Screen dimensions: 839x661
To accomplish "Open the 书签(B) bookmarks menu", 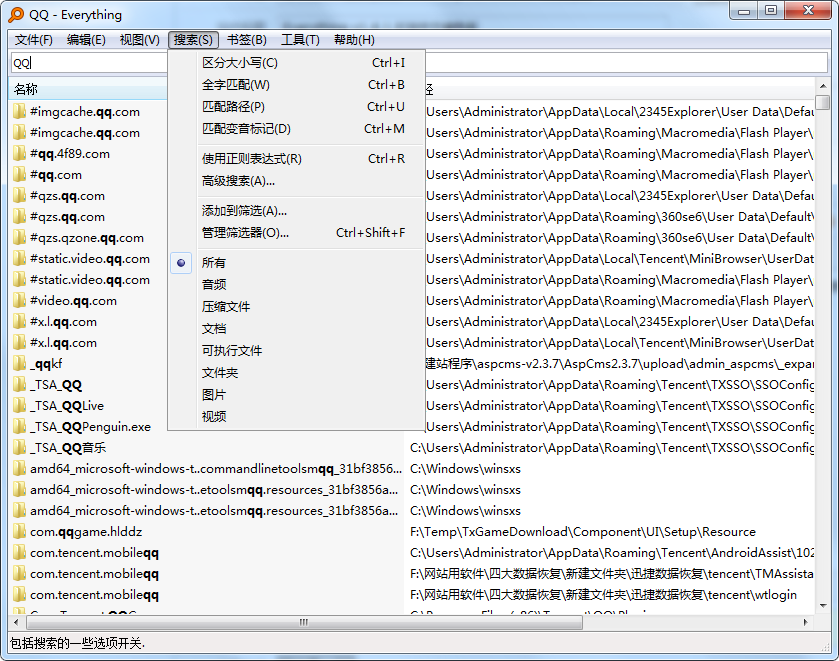I will tap(247, 40).
